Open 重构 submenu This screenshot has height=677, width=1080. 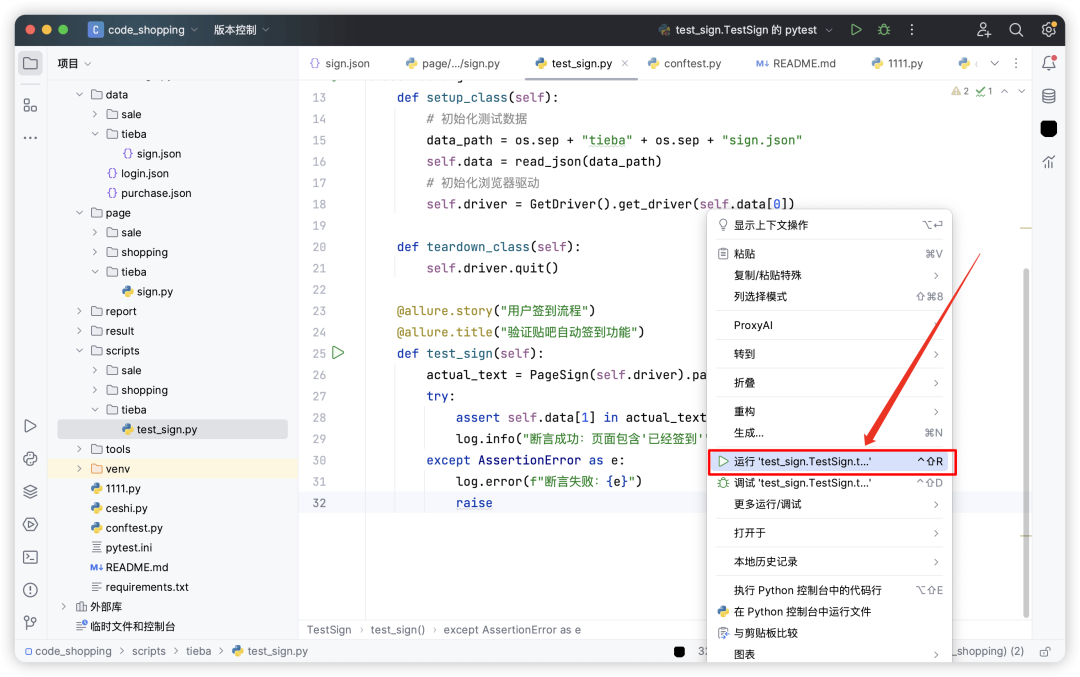(832, 412)
